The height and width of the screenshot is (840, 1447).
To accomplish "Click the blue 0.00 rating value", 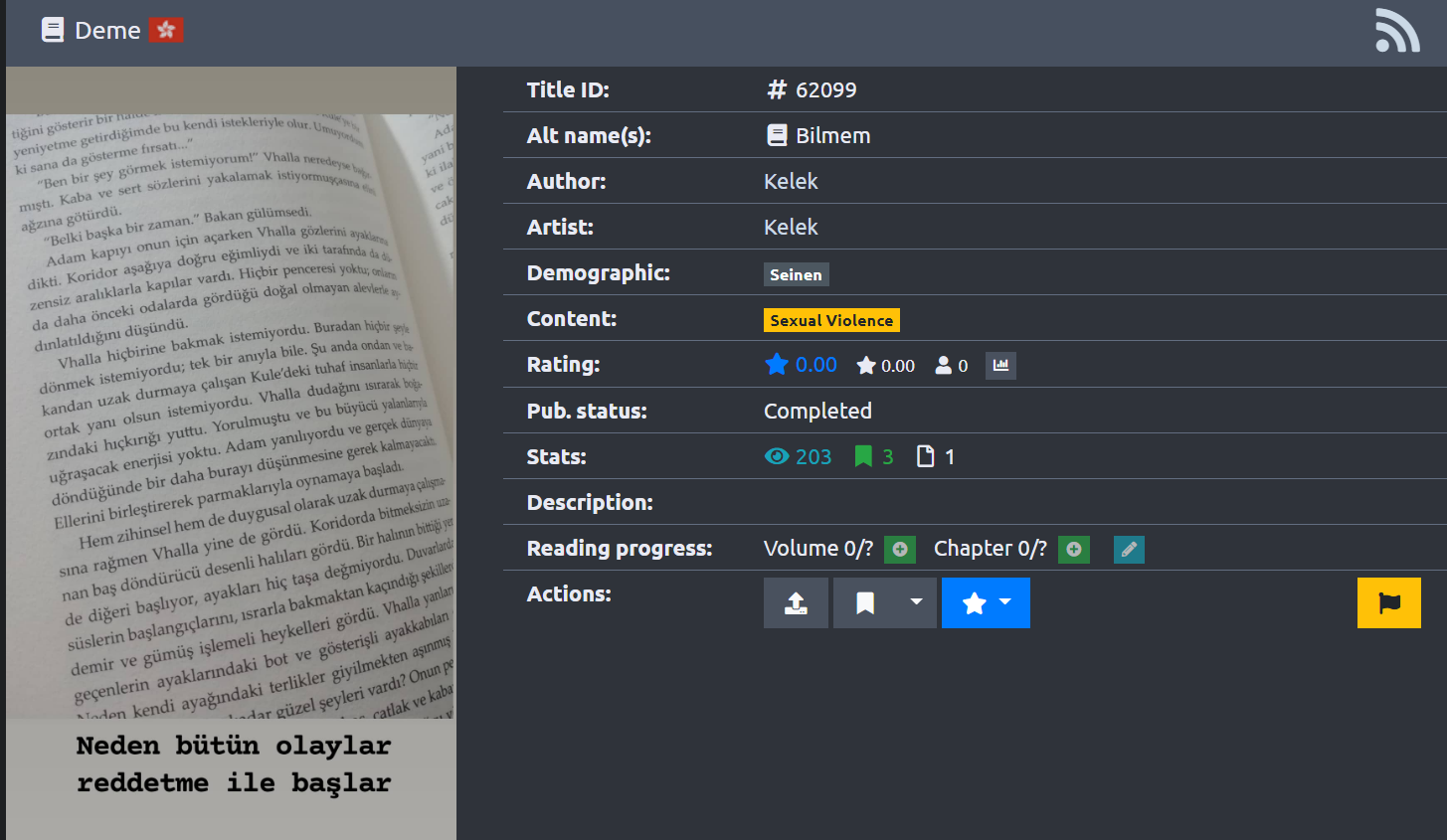I will (816, 365).
